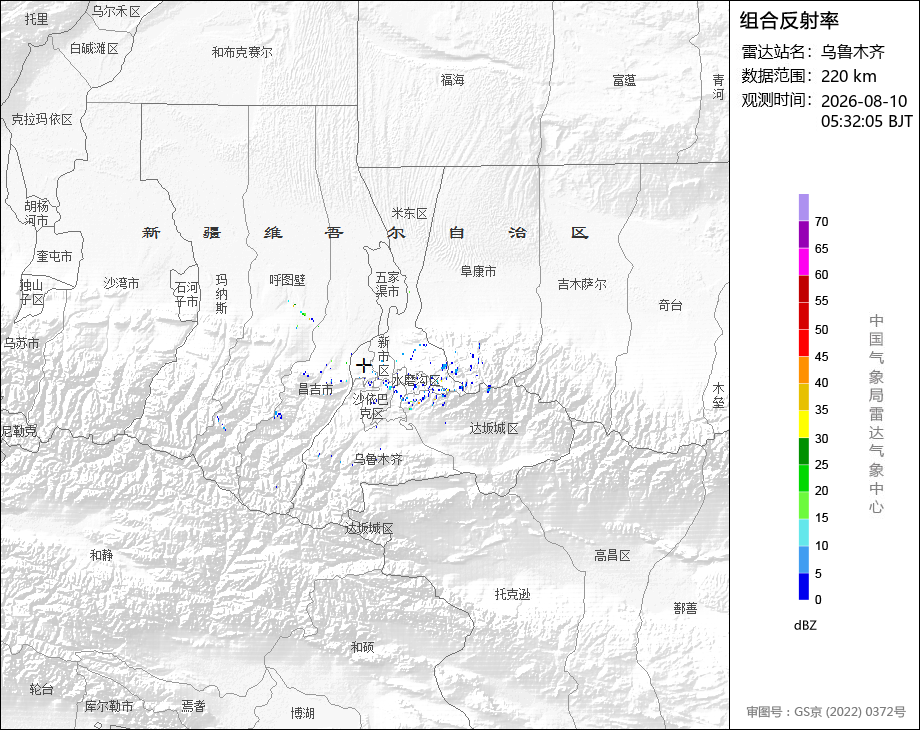Select the yellow 30 dBZ legend color
Image resolution: width=920 pixels, height=730 pixels.
[x=804, y=424]
